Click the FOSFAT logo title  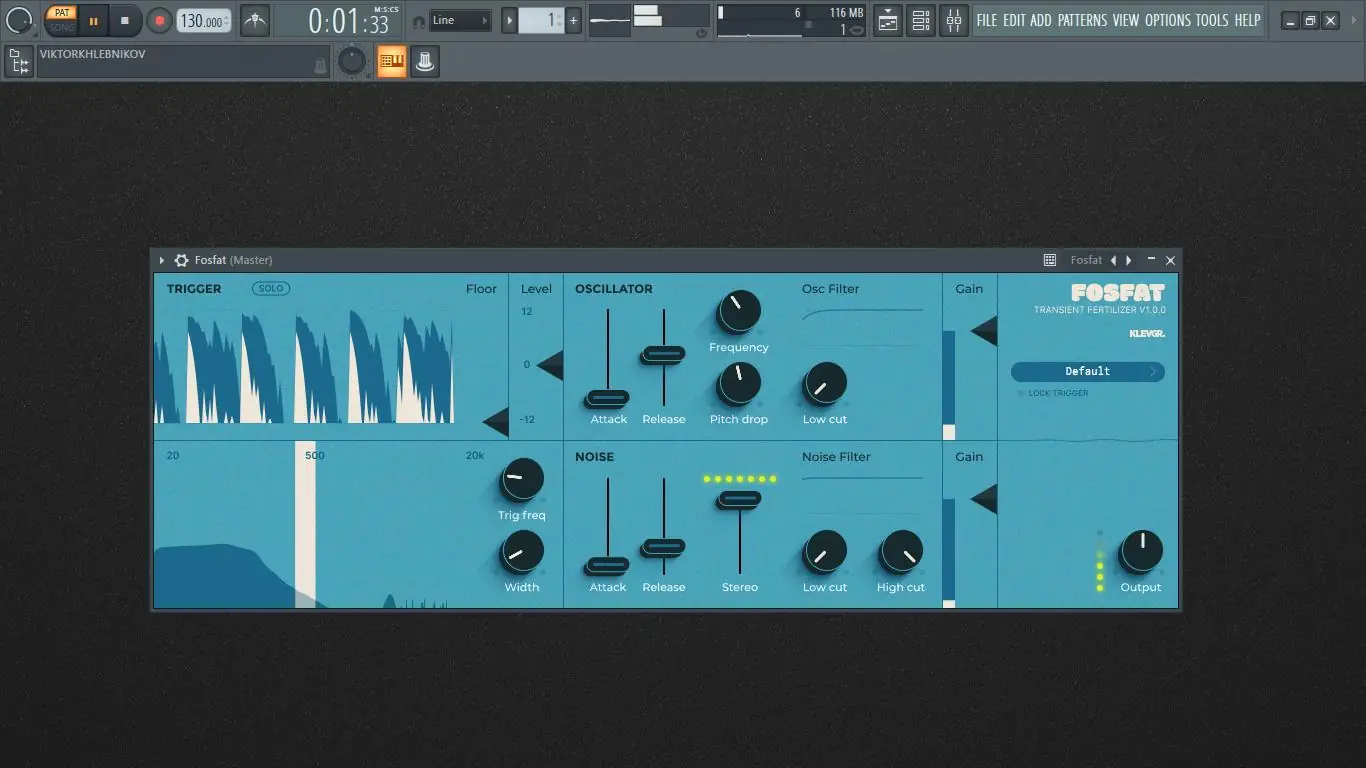point(1118,293)
